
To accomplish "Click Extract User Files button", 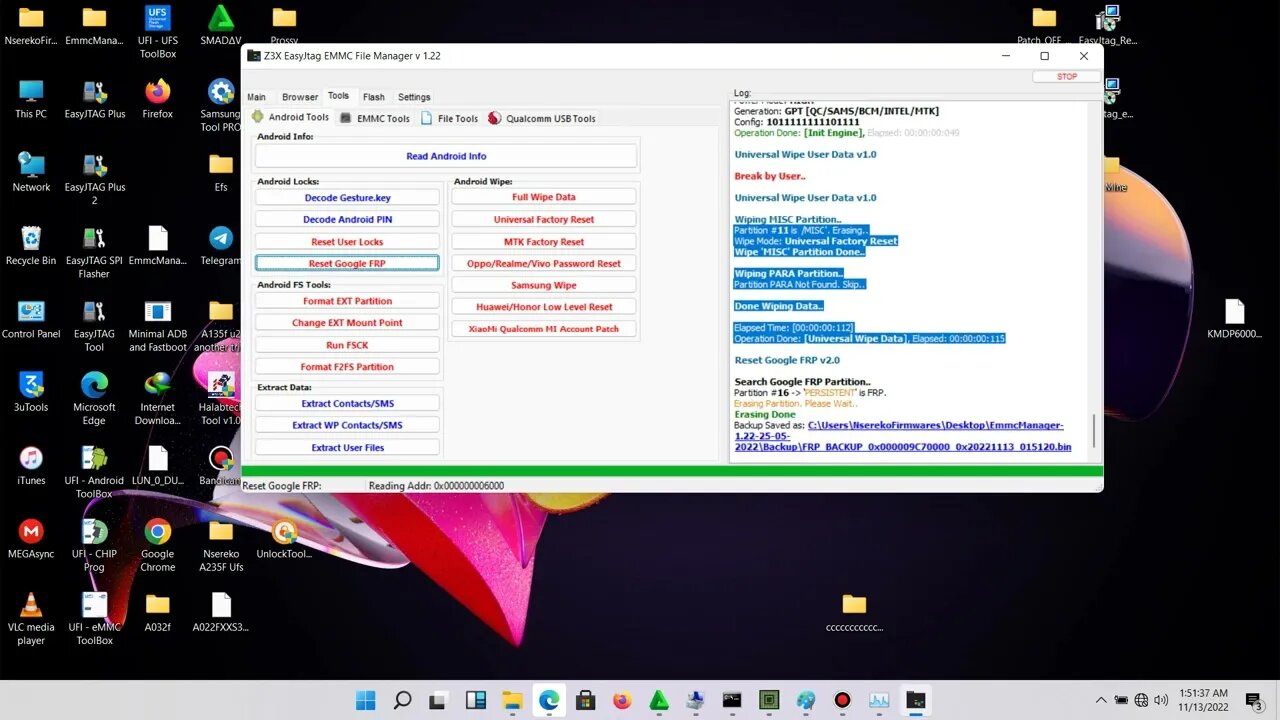I will click(x=347, y=447).
